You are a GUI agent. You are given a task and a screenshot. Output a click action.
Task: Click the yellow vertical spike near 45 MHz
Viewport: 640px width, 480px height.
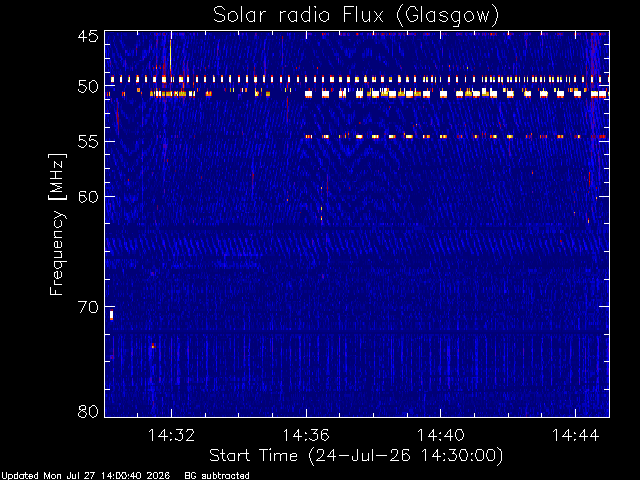pos(170,55)
